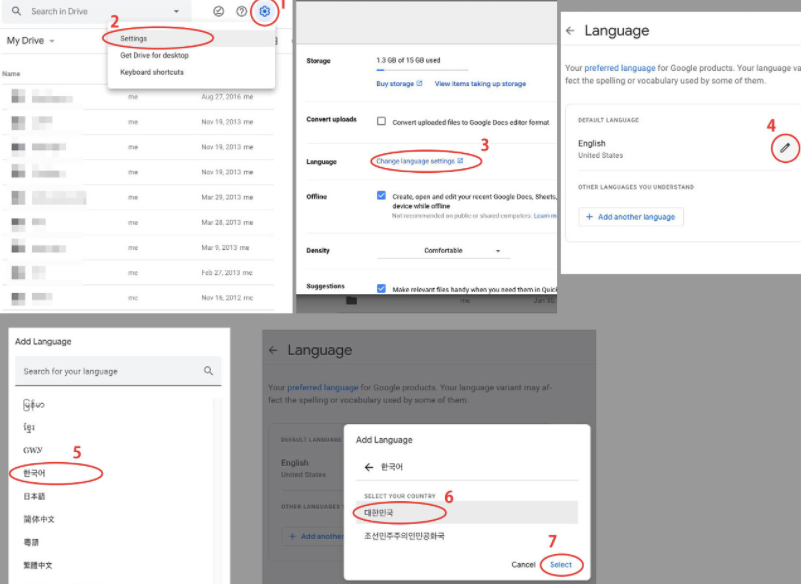Click Select in Add Language dialog
This screenshot has height=584, width=801.
click(x=561, y=565)
